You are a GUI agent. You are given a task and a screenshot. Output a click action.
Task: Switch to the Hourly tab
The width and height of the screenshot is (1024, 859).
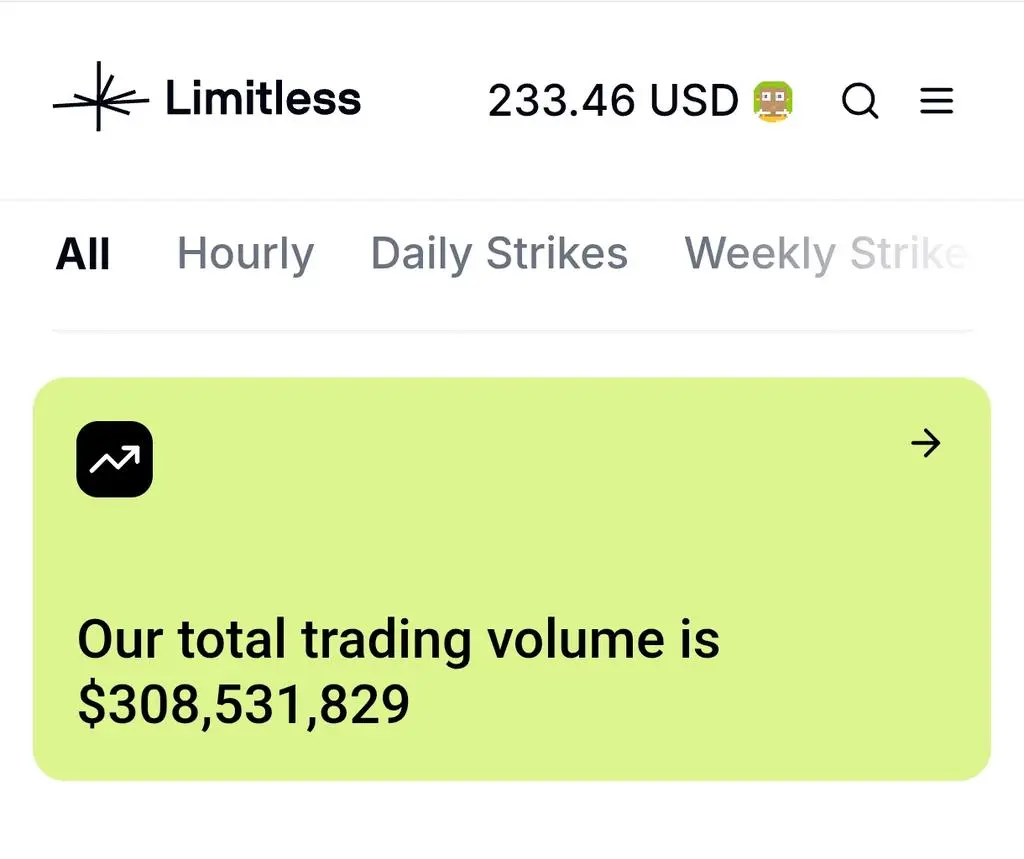pyautogui.click(x=246, y=255)
